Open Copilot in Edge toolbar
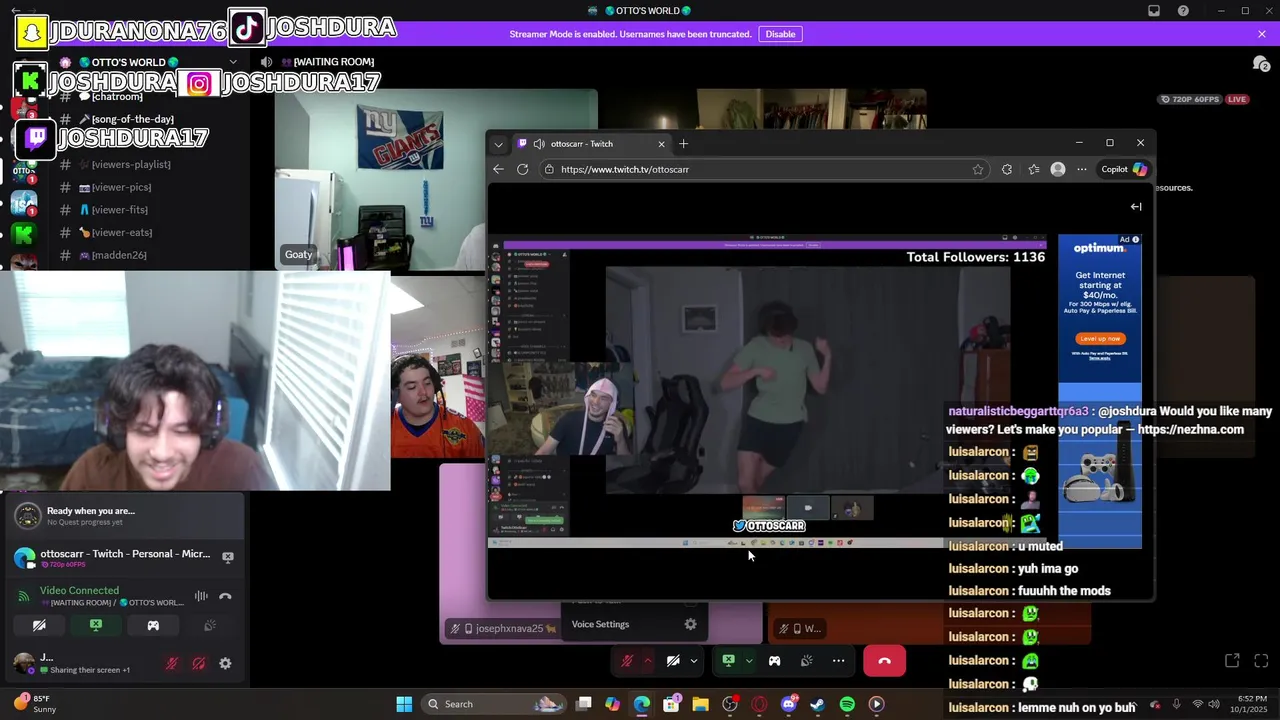Image resolution: width=1280 pixels, height=720 pixels. coord(1124,169)
